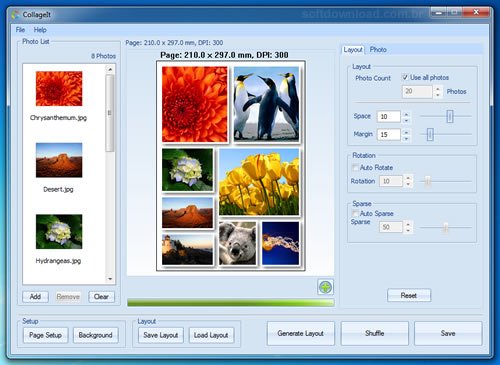Click the red chrysanthemum photo in collage
The image size is (500, 365).
(x=195, y=104)
